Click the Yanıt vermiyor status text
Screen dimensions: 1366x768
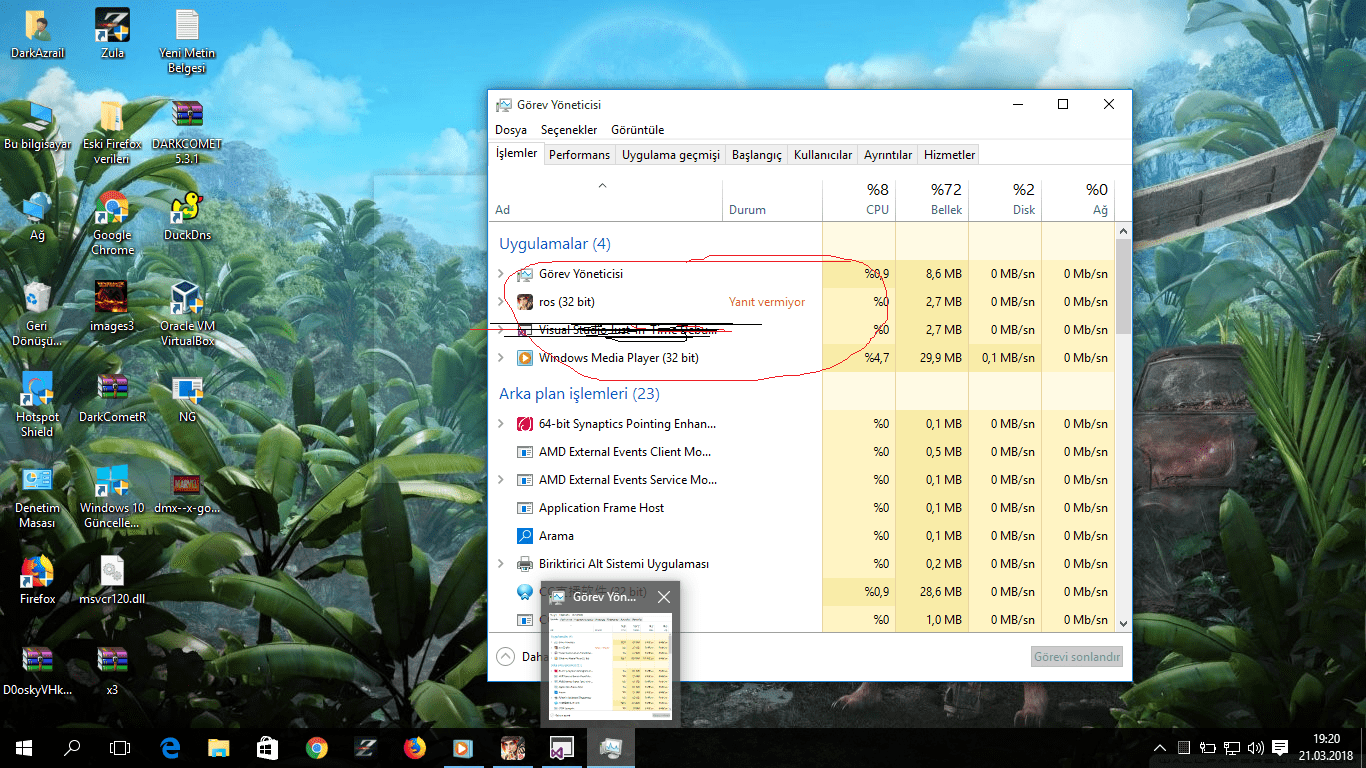tap(767, 301)
